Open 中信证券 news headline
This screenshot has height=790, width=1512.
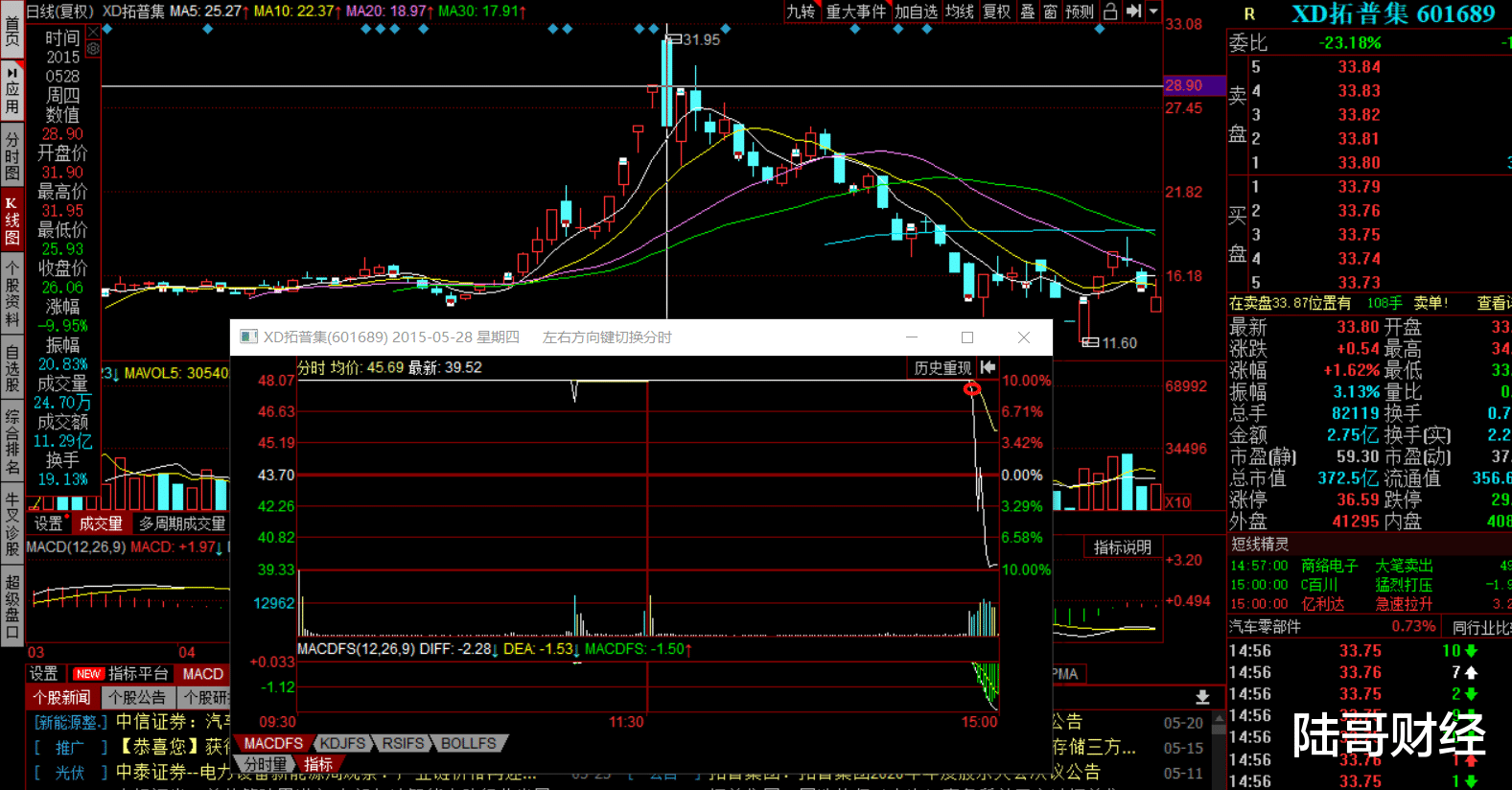tap(173, 722)
